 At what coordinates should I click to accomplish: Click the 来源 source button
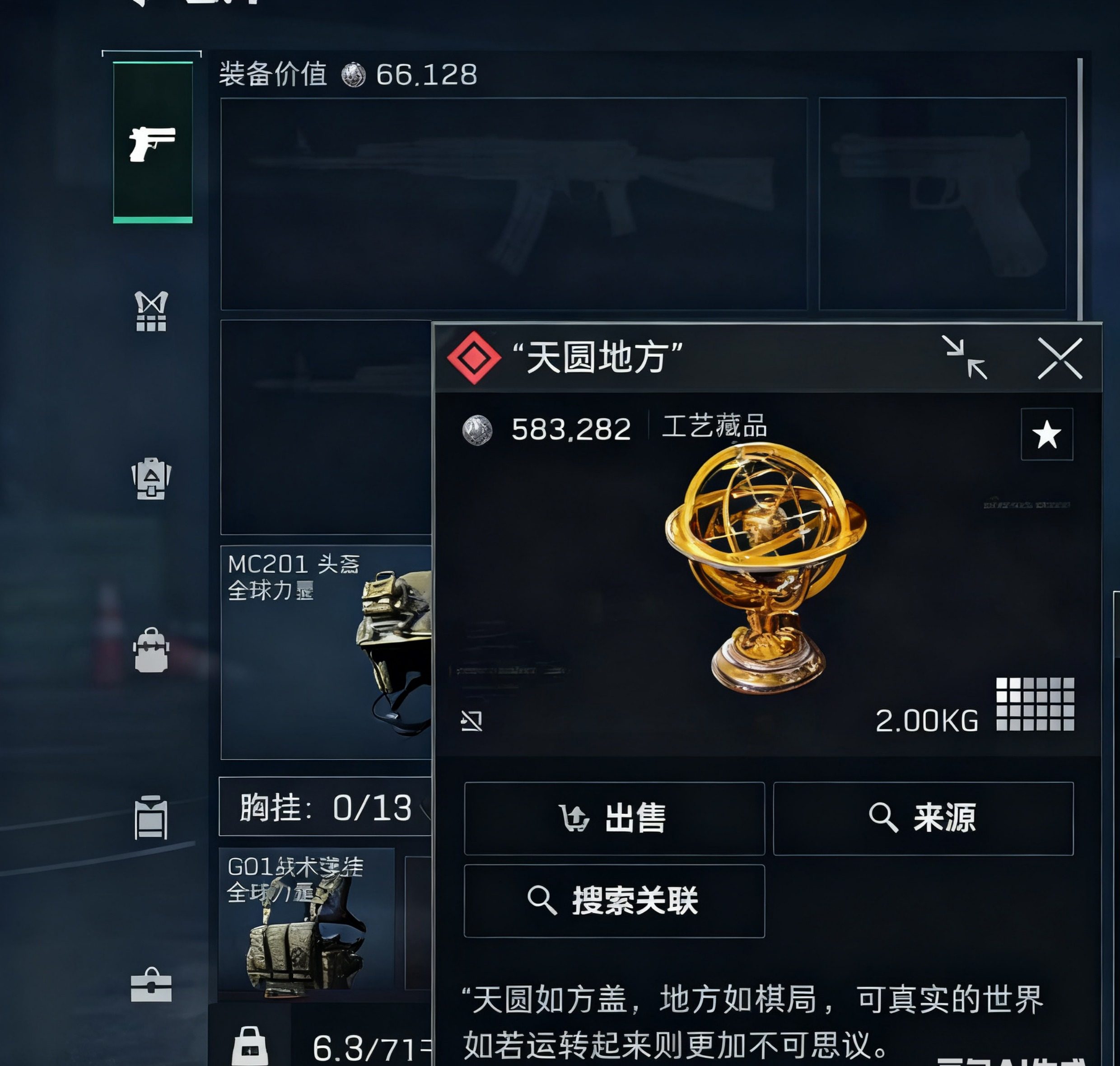coord(923,818)
